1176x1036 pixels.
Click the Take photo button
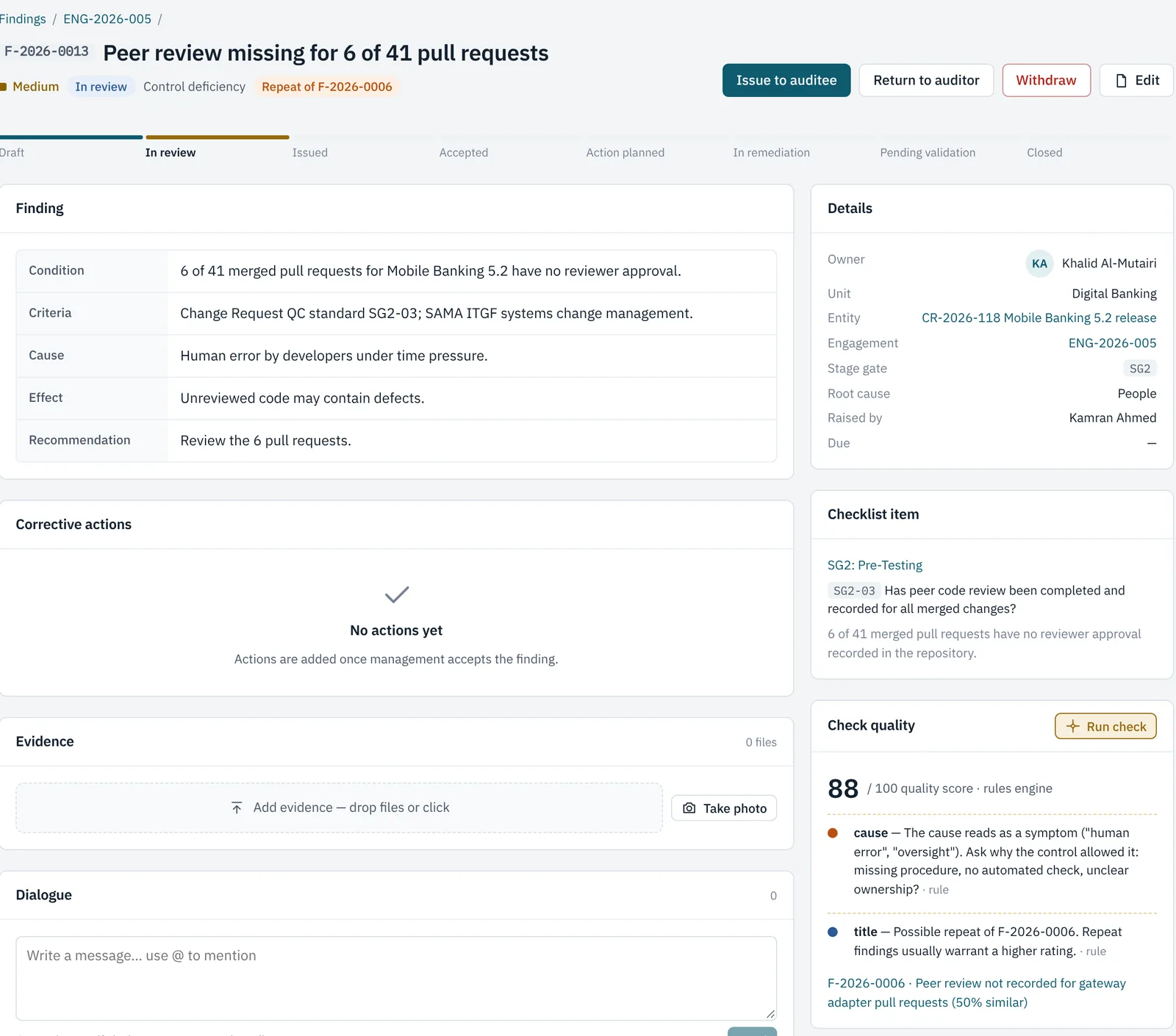click(x=724, y=808)
